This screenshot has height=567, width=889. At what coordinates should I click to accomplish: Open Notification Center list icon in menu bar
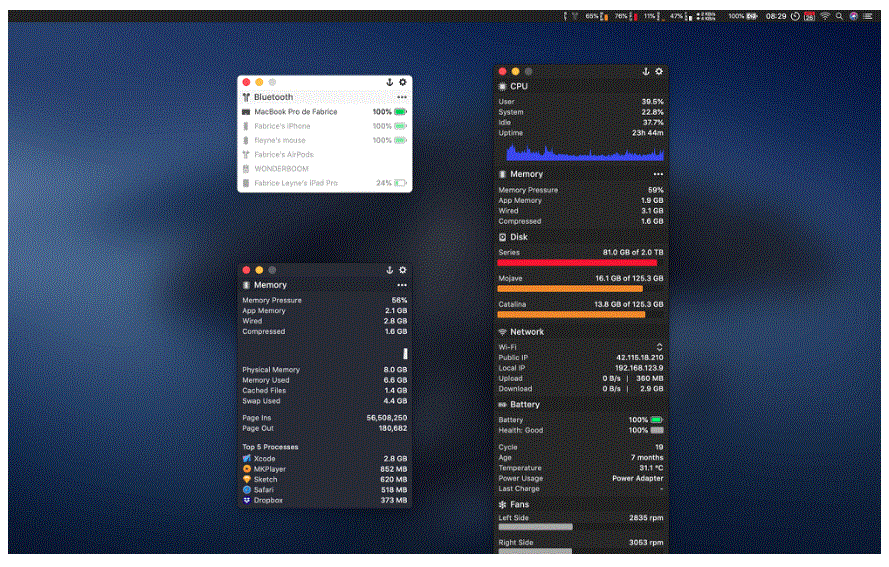click(867, 16)
